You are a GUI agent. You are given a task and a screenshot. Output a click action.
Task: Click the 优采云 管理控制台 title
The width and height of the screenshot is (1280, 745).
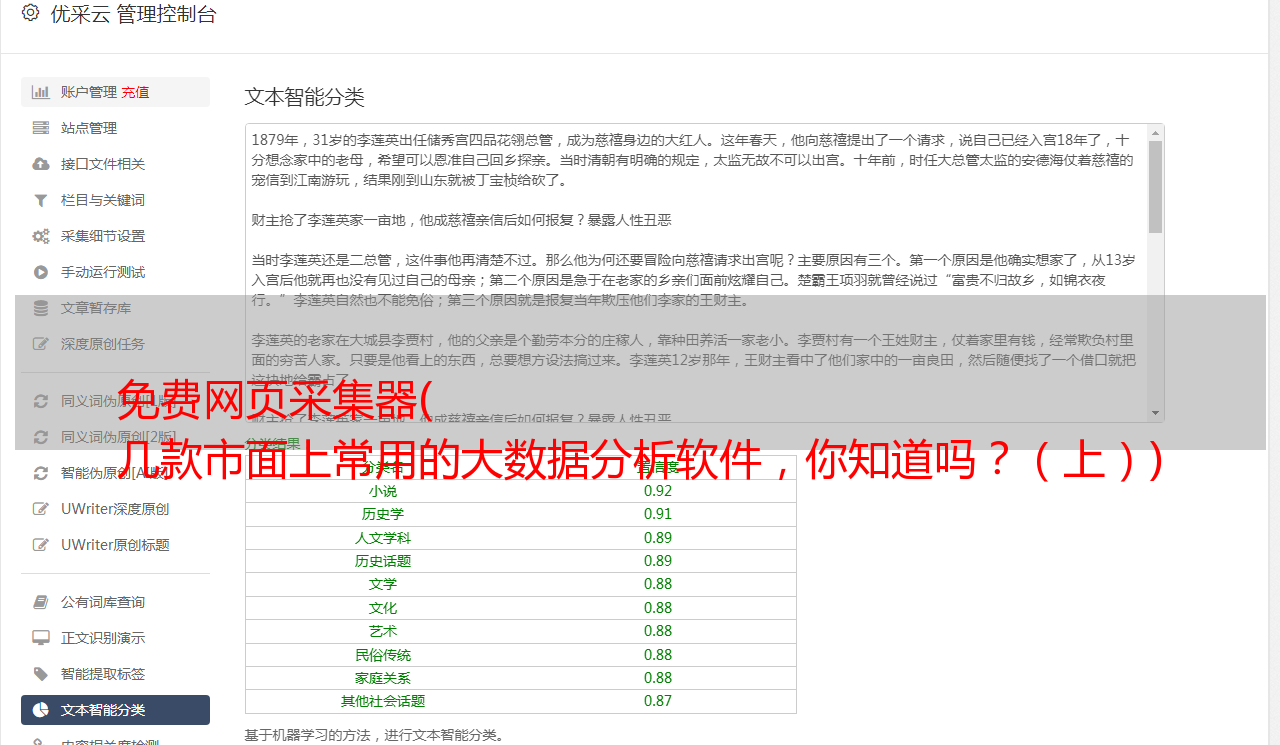point(133,14)
